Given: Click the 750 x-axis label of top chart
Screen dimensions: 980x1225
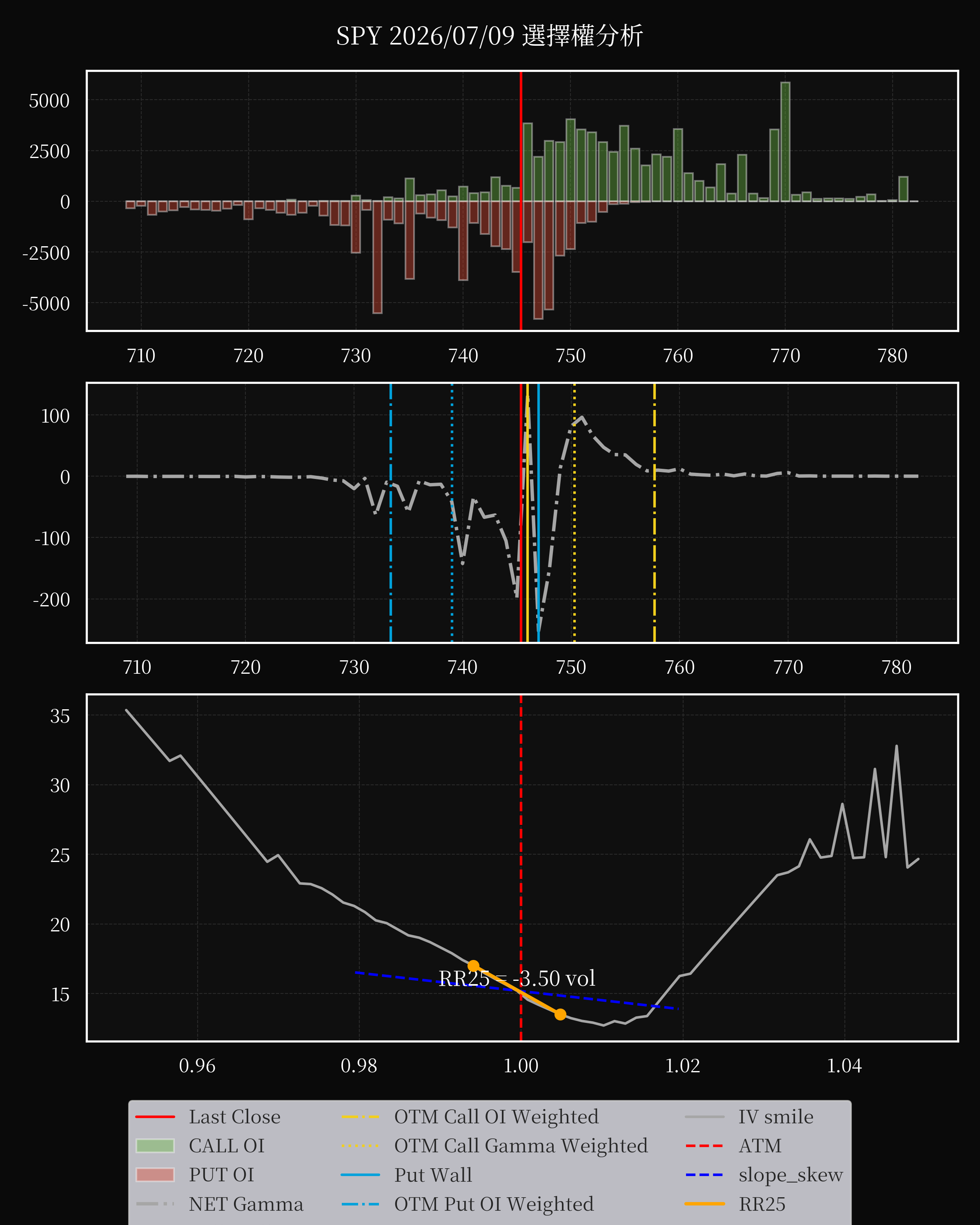Looking at the screenshot, I should [x=570, y=356].
